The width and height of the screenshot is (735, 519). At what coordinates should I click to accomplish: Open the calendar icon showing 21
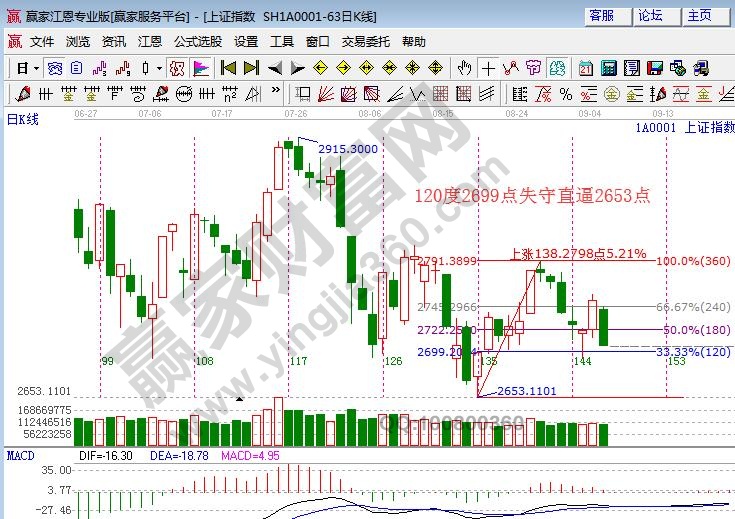[586, 68]
